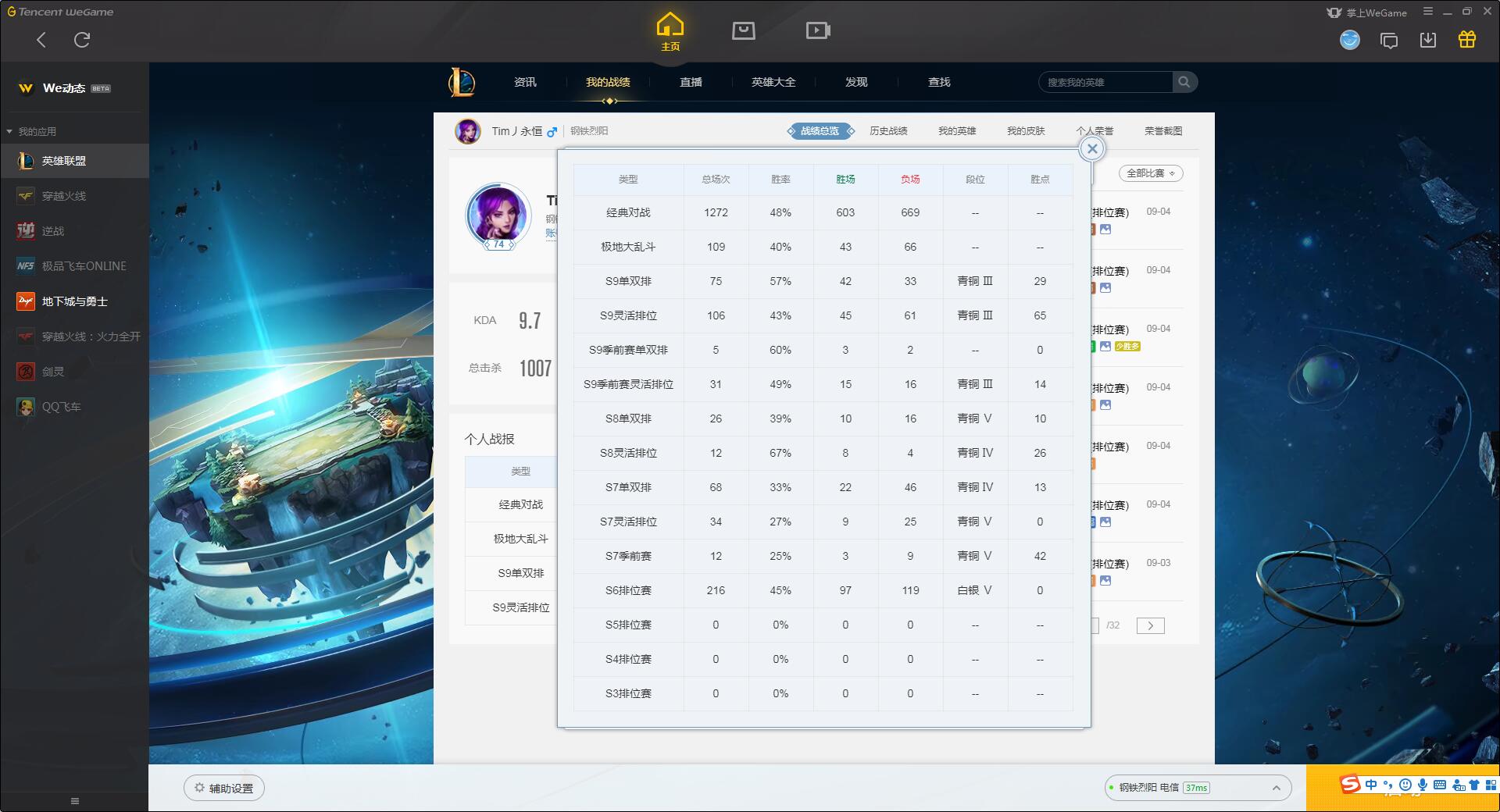
Task: Toggle Sogou Chinese/English 中 mode
Action: click(1371, 785)
